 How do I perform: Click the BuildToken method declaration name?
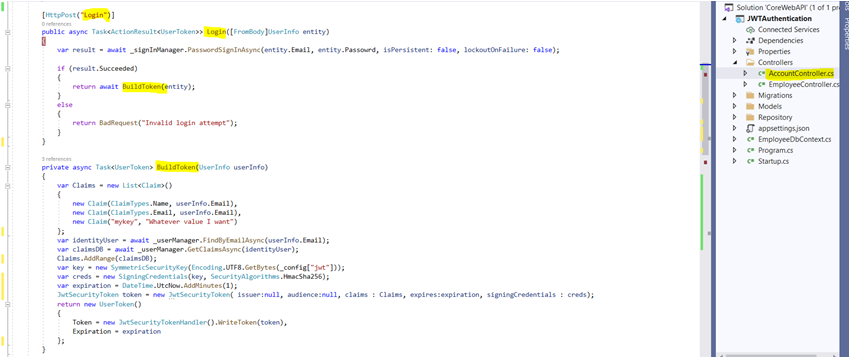176,167
